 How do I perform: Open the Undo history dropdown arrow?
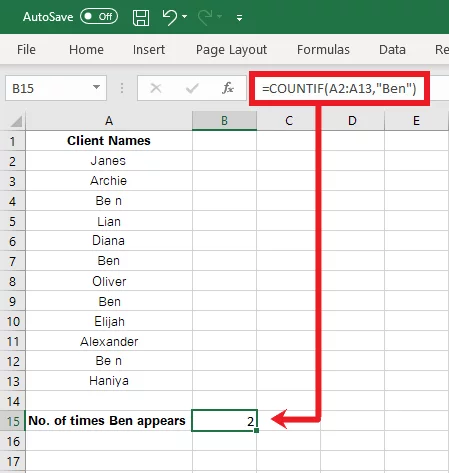coord(185,16)
